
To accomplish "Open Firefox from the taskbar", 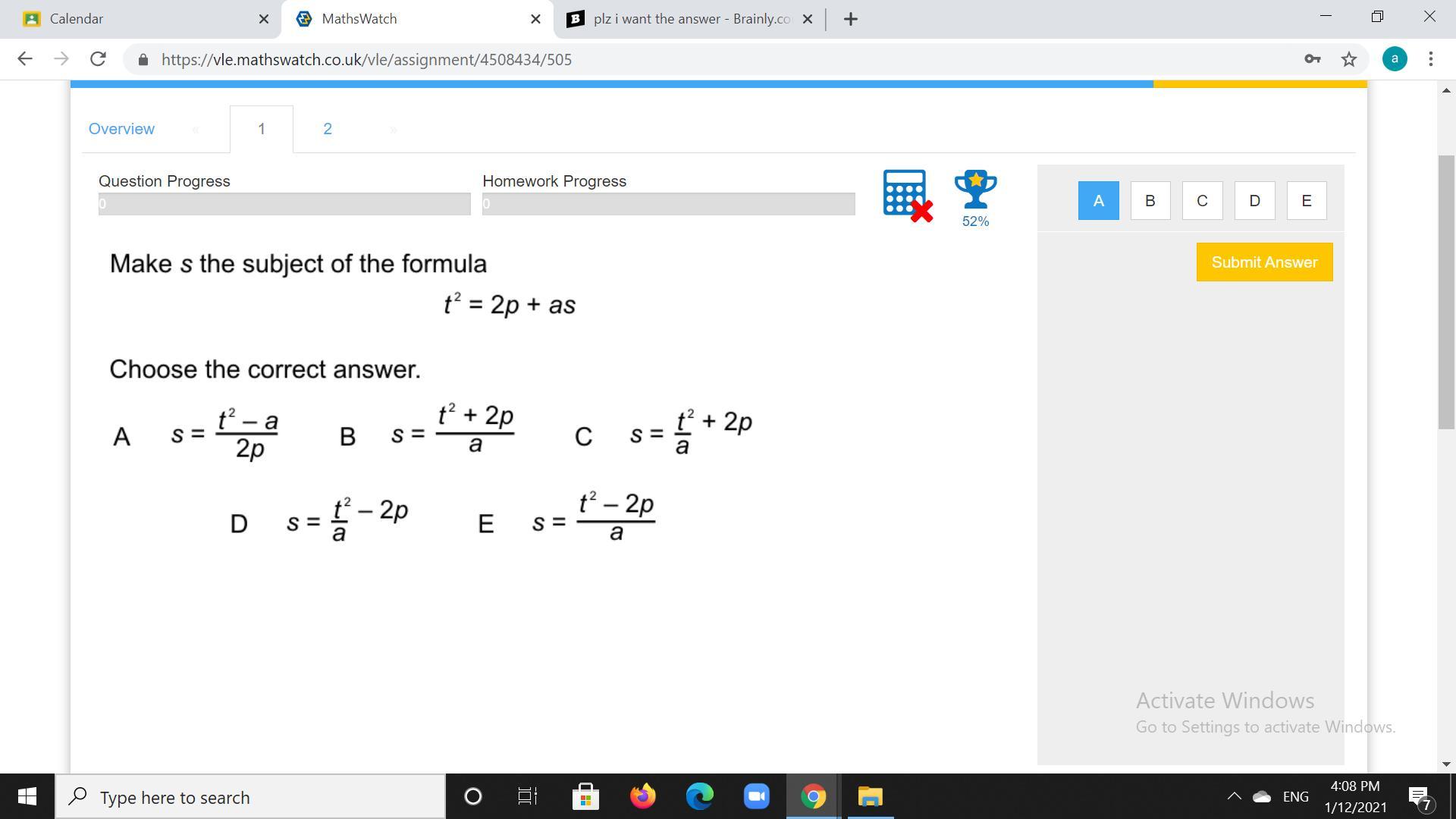I will (x=642, y=796).
